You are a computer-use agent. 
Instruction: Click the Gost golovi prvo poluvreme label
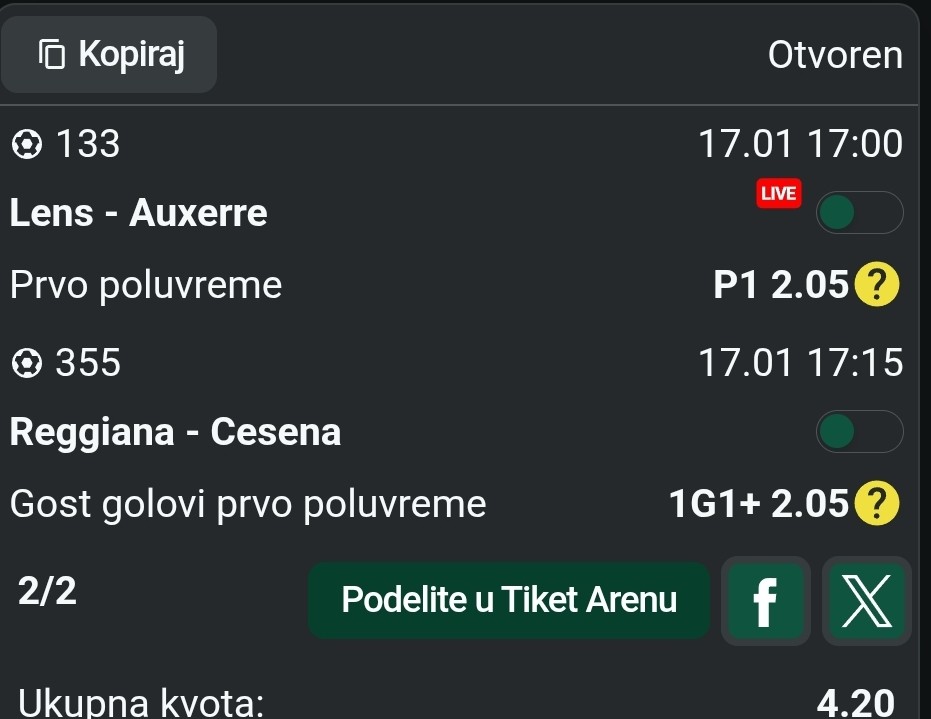click(x=248, y=505)
